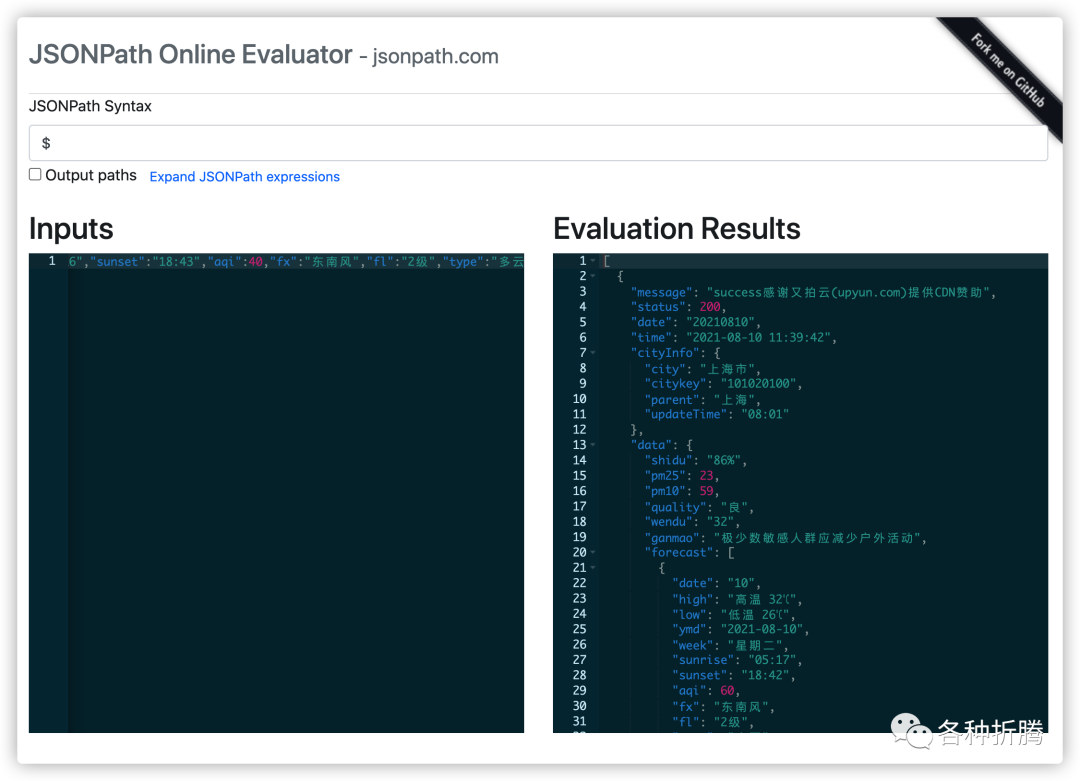Click the "quality" key in results
This screenshot has width=1080, height=781.
click(675, 508)
